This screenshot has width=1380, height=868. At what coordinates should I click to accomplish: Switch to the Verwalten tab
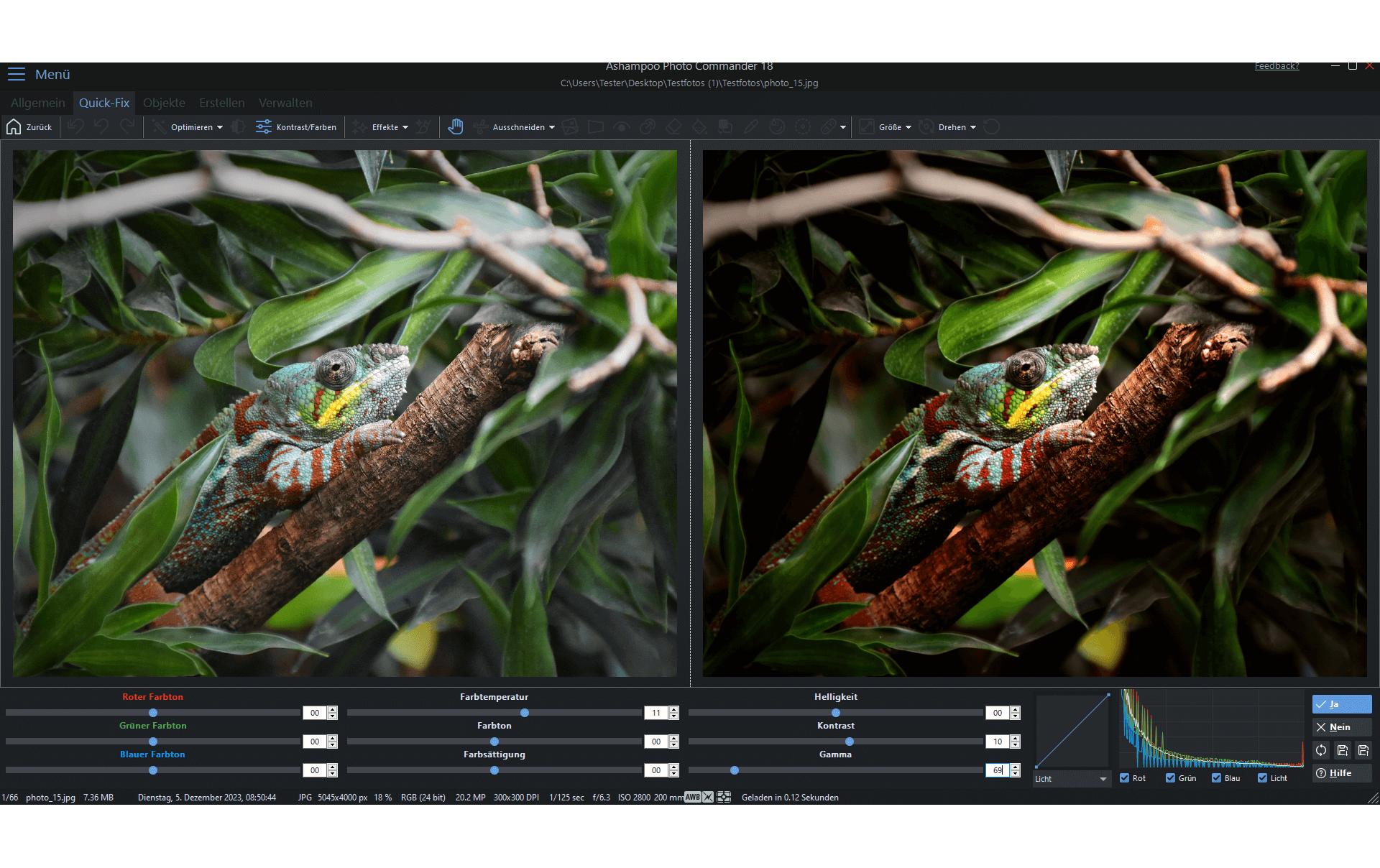(285, 103)
